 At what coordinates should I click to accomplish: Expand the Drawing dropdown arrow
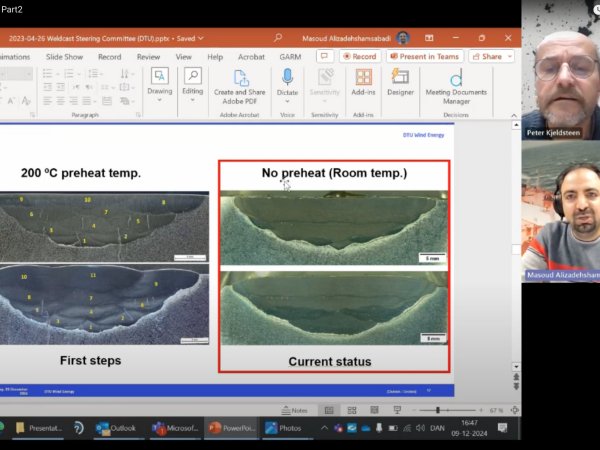(x=160, y=100)
